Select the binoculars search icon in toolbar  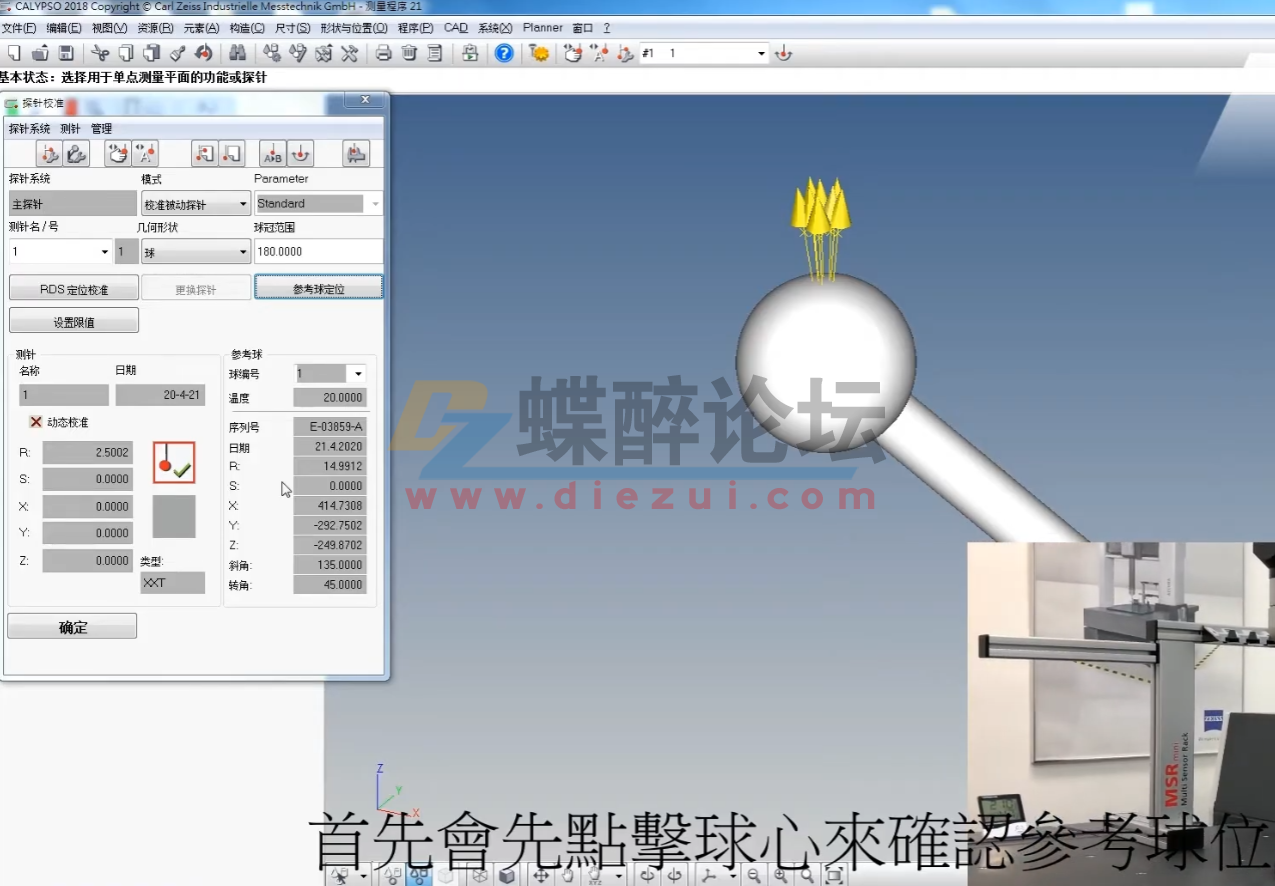[x=239, y=54]
